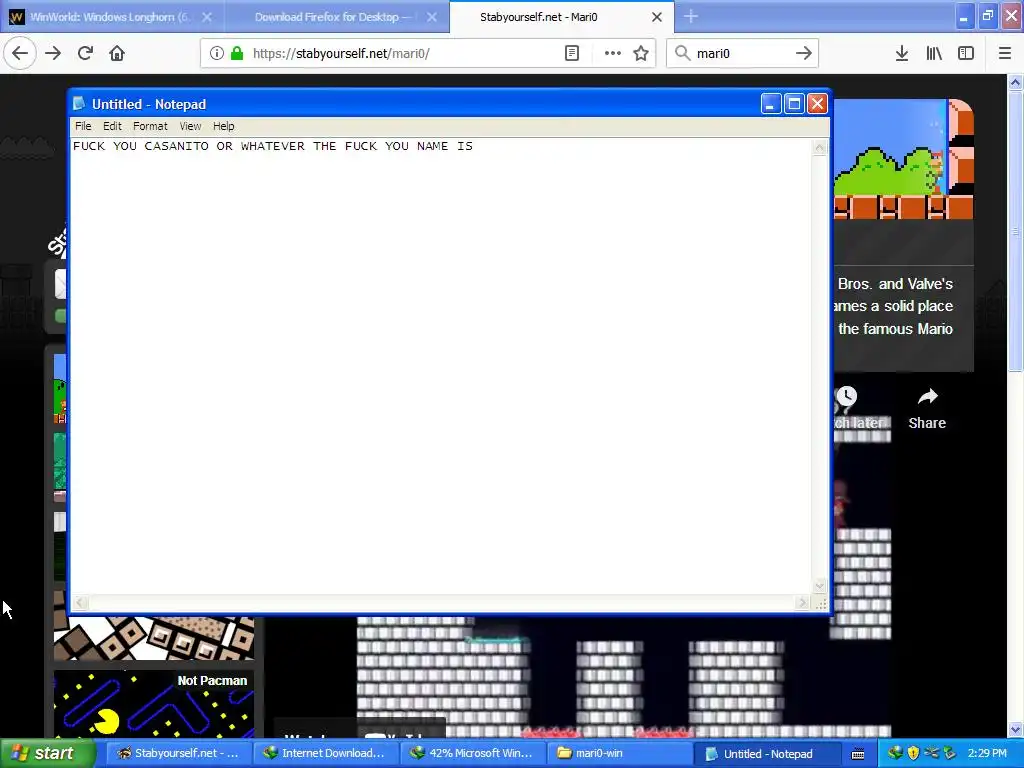Screen dimensions: 1024x768
Task: Open page actions three-dots menu
Action: click(x=613, y=53)
